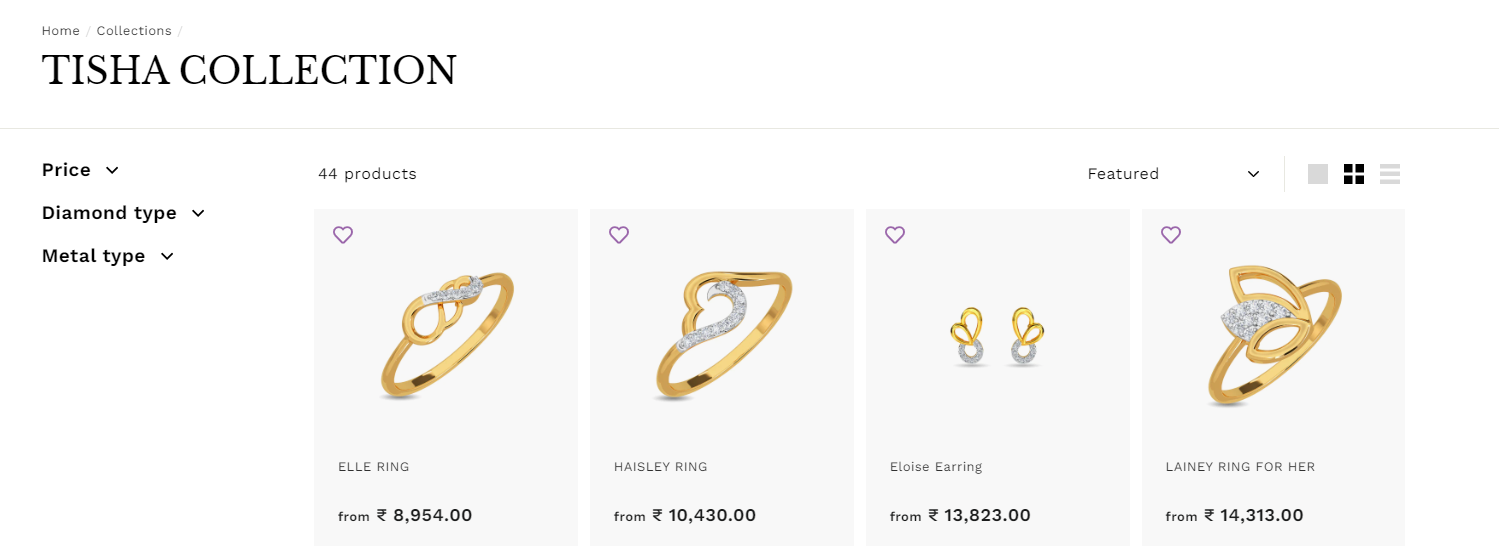
Task: Open LAINEY RING FOR HER title link
Action: [x=1240, y=467]
